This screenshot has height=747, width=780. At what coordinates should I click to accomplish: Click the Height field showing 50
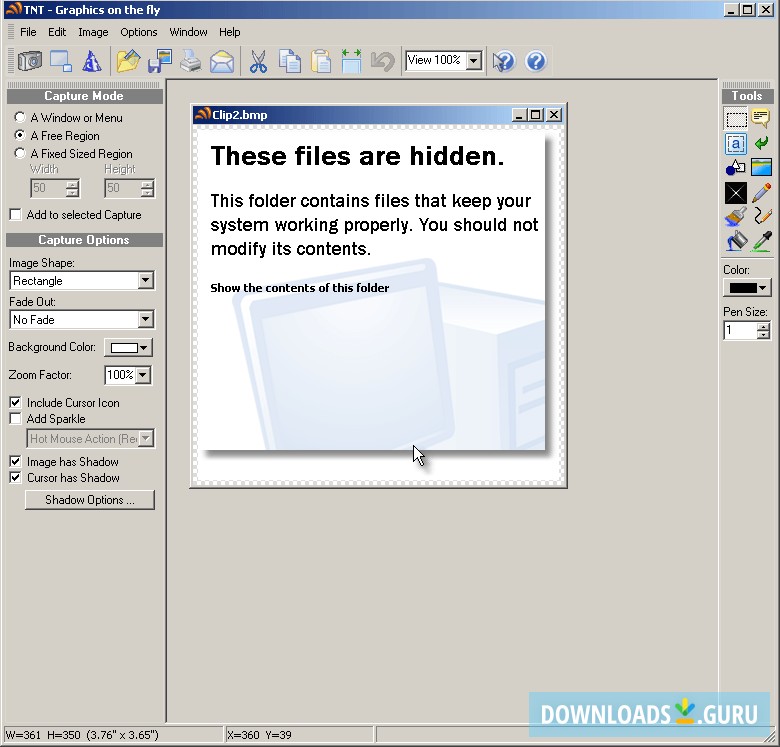coord(122,188)
